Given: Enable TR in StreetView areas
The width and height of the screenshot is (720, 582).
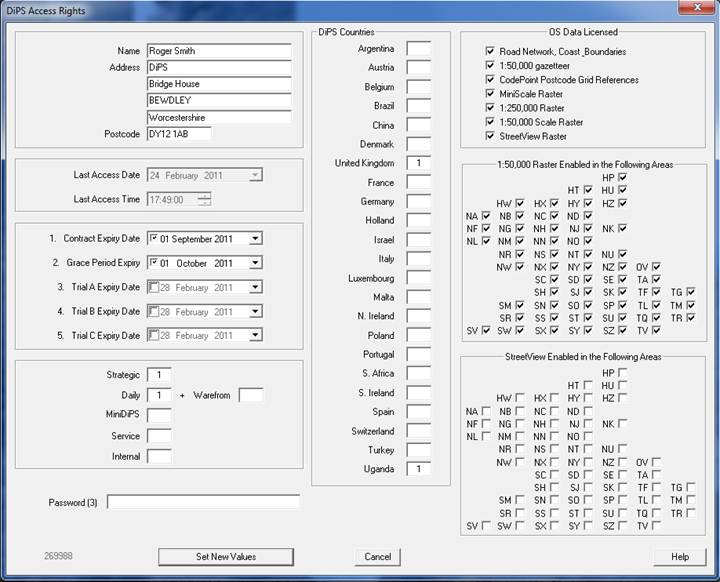Looking at the screenshot, I should pyautogui.click(x=691, y=513).
